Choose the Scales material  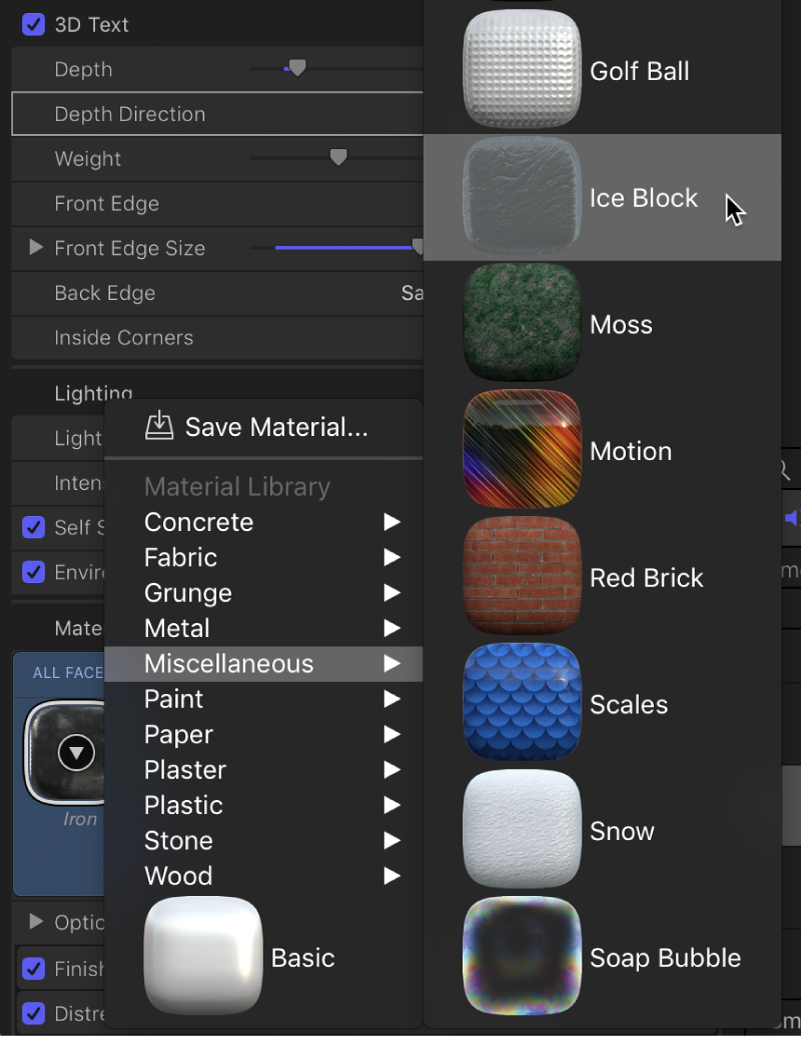[x=521, y=702]
